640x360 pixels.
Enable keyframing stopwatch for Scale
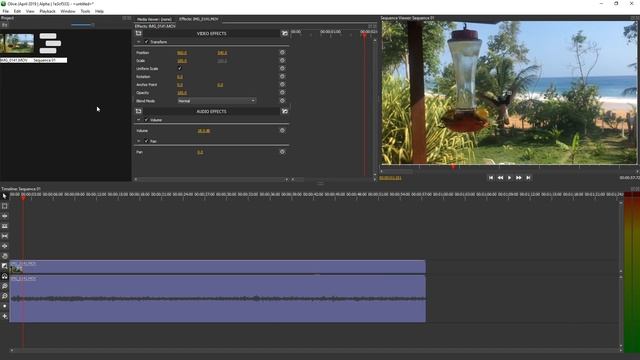[x=282, y=60]
